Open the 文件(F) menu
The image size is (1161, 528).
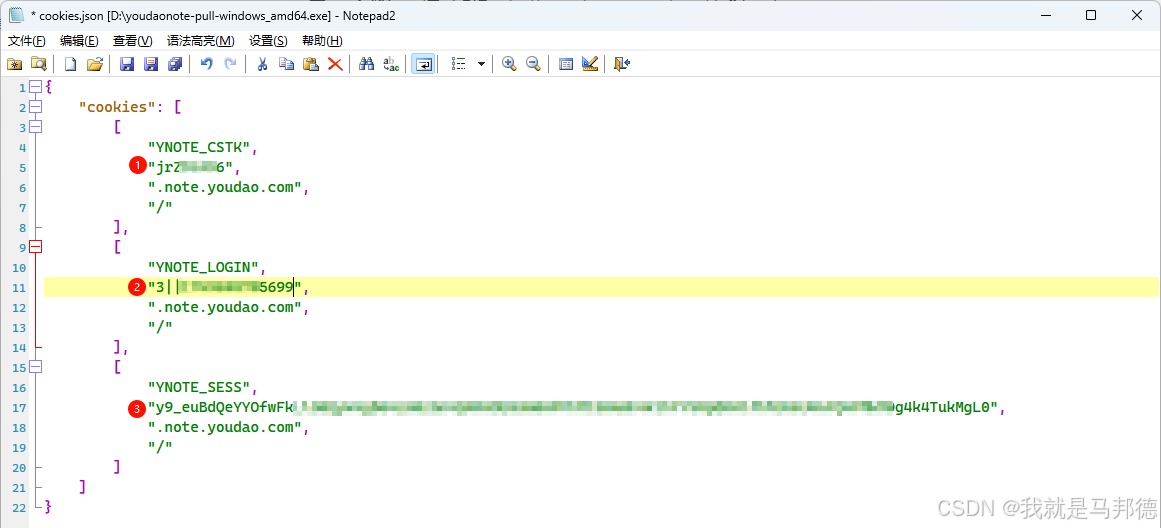point(27,41)
